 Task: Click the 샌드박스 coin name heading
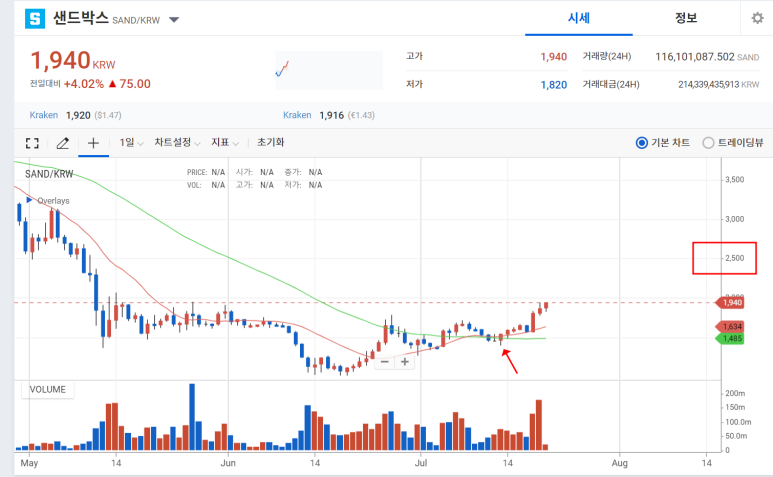point(81,18)
